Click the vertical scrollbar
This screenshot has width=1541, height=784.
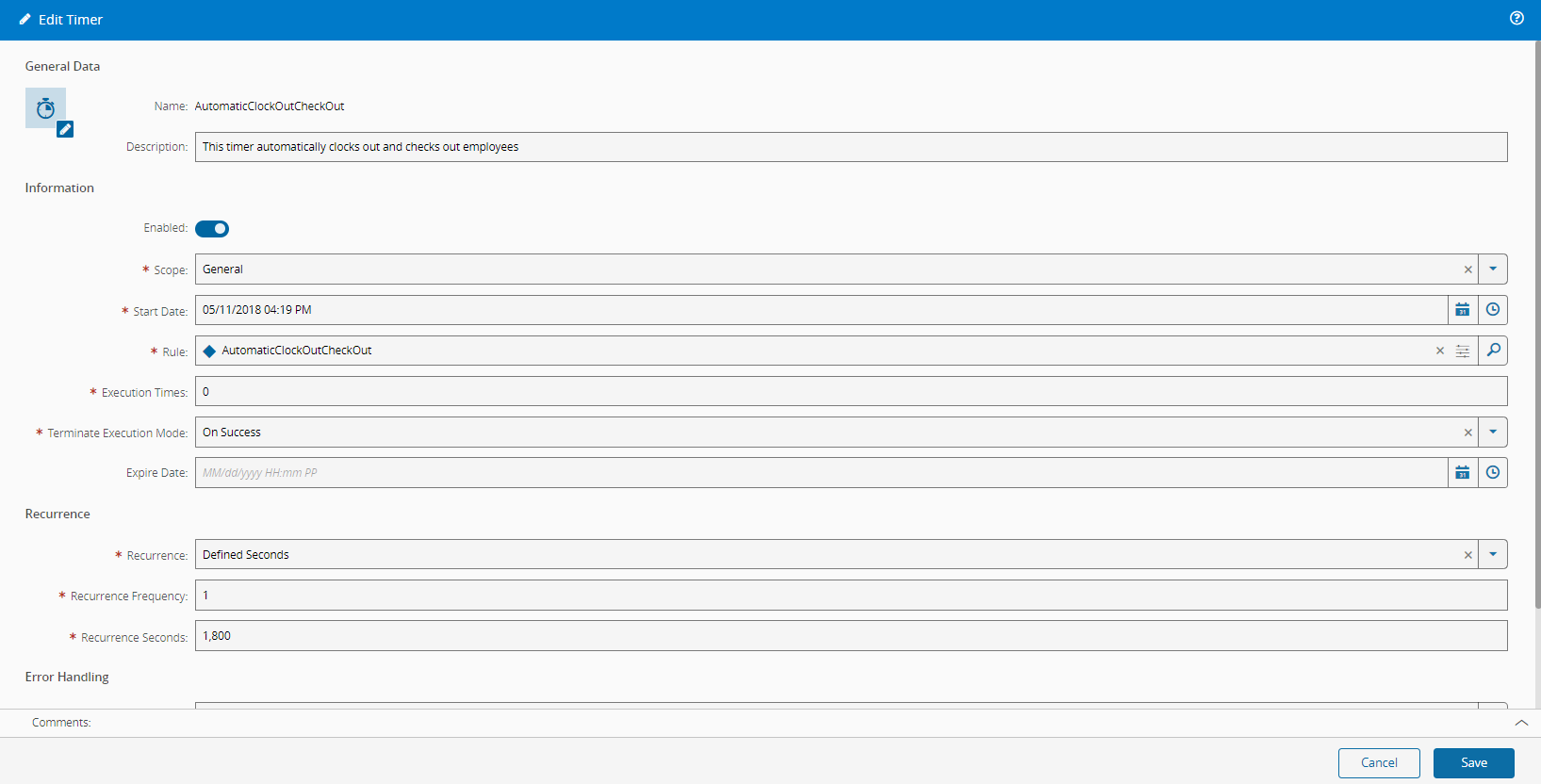1537,325
